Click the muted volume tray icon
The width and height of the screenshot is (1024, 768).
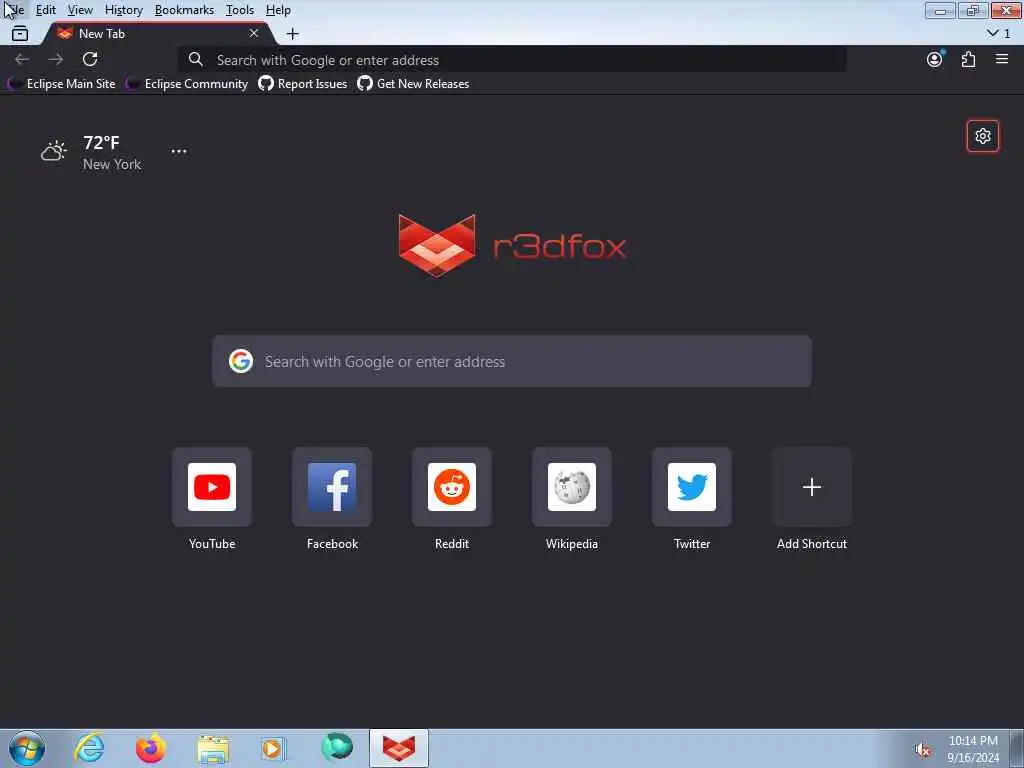(923, 750)
